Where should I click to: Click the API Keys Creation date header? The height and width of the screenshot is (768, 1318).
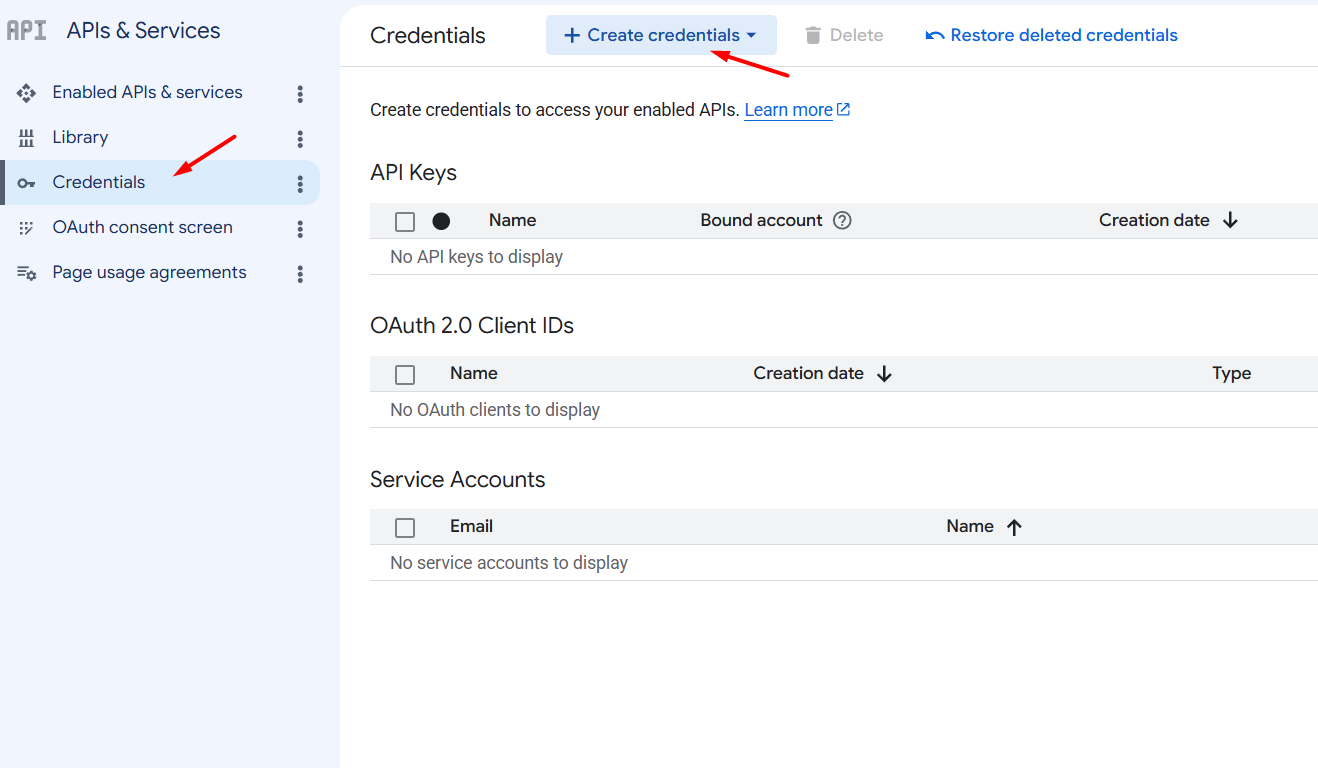1154,220
